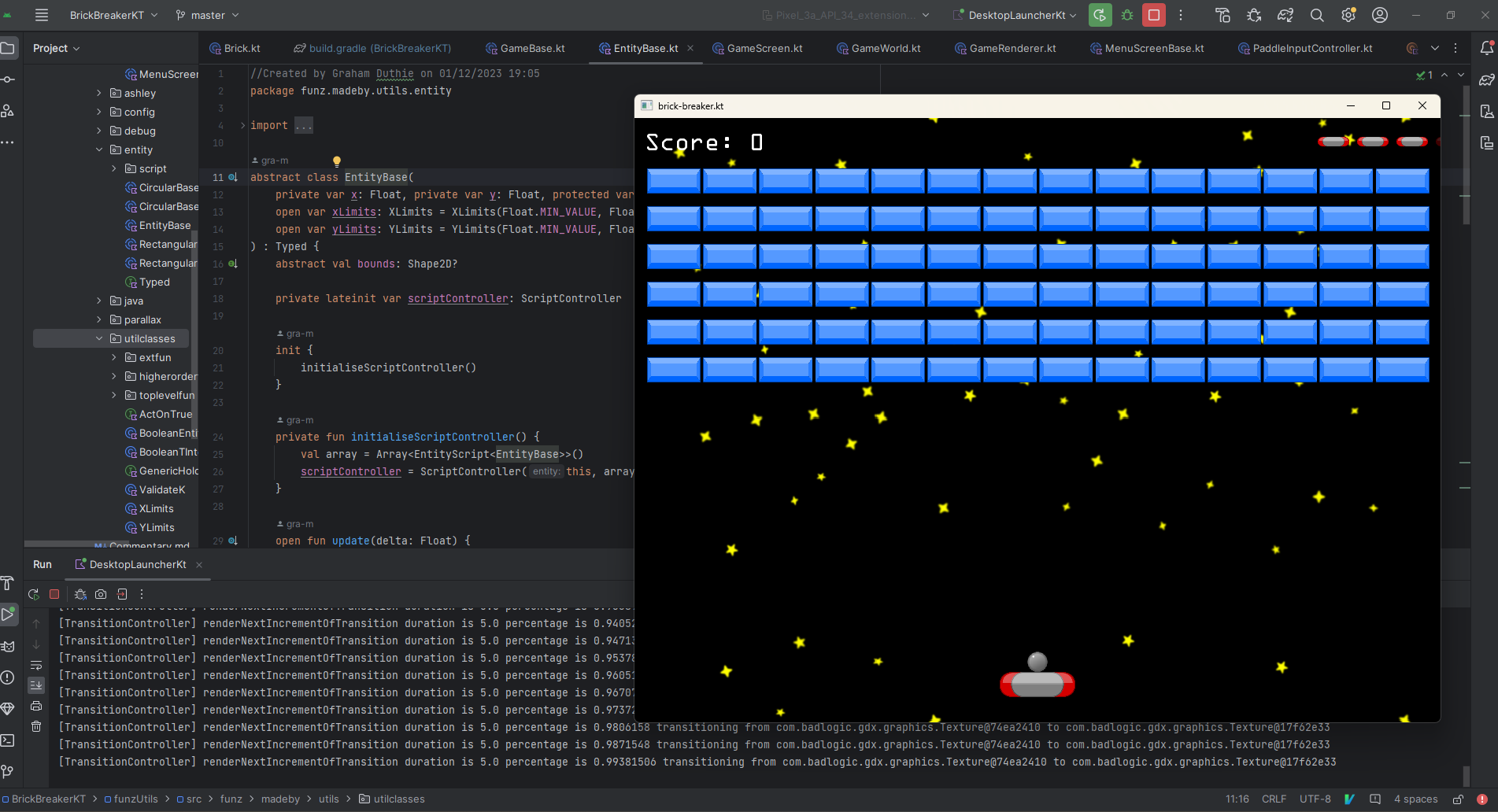This screenshot has height=812, width=1498.
Task: Open the Terminal tool window
Action: coord(8,740)
